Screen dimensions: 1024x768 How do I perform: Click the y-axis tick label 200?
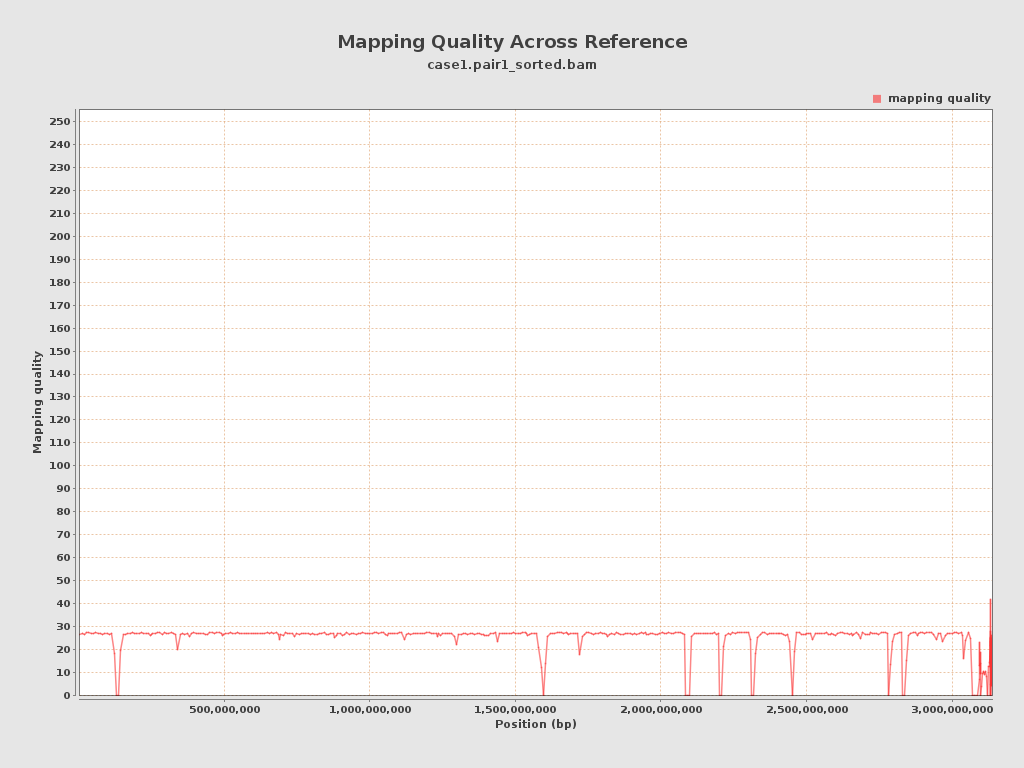coord(59,236)
